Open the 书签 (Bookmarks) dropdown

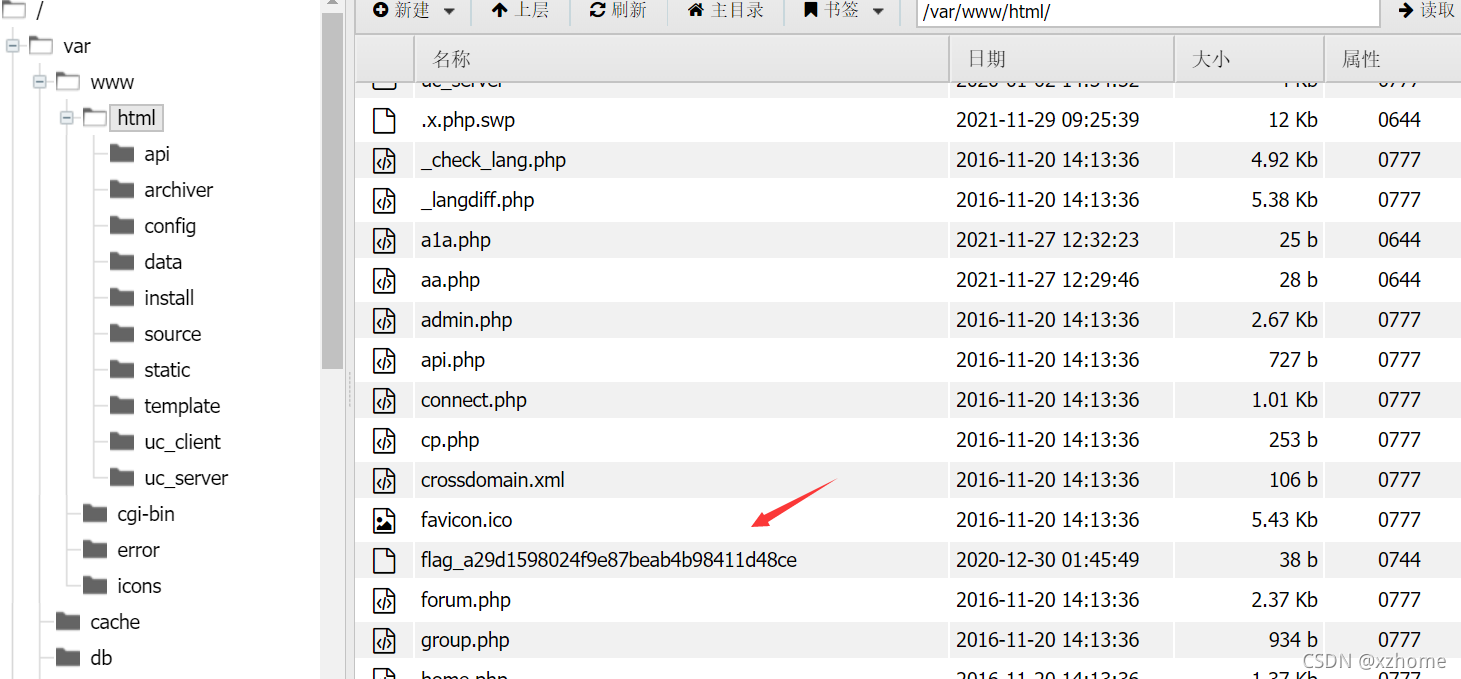844,11
